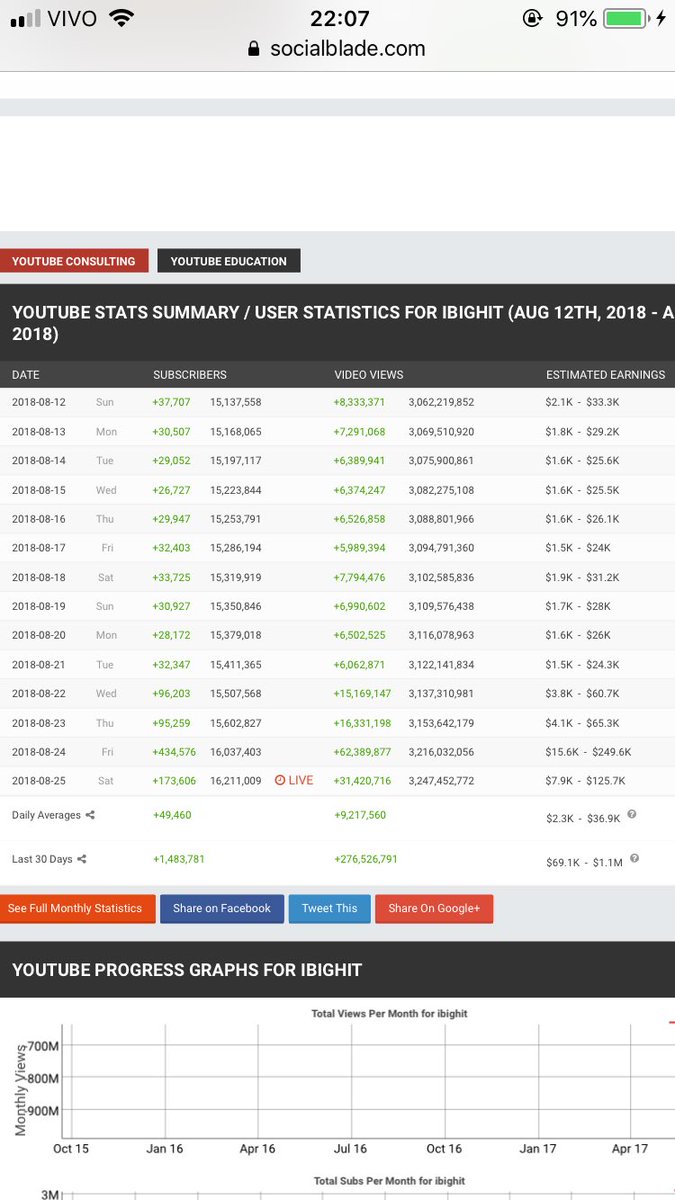Click the 3,247,452,772 total views value
The image size is (675, 1200).
pos(441,780)
